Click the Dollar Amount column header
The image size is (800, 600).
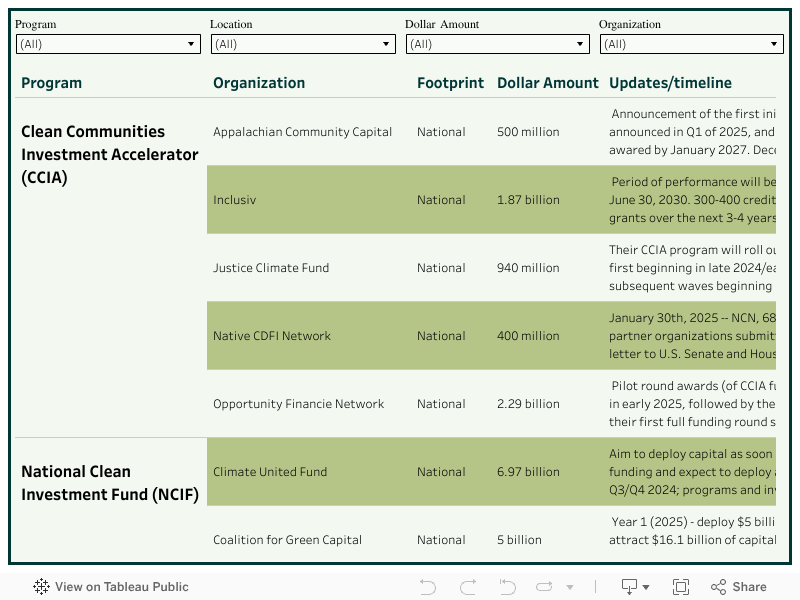[x=548, y=83]
